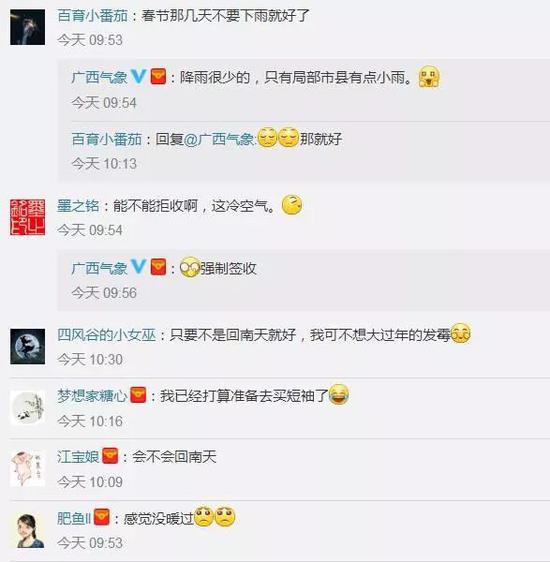Open 百育小番茄's profile avatar
This screenshot has height=562, width=550.
click(28, 27)
